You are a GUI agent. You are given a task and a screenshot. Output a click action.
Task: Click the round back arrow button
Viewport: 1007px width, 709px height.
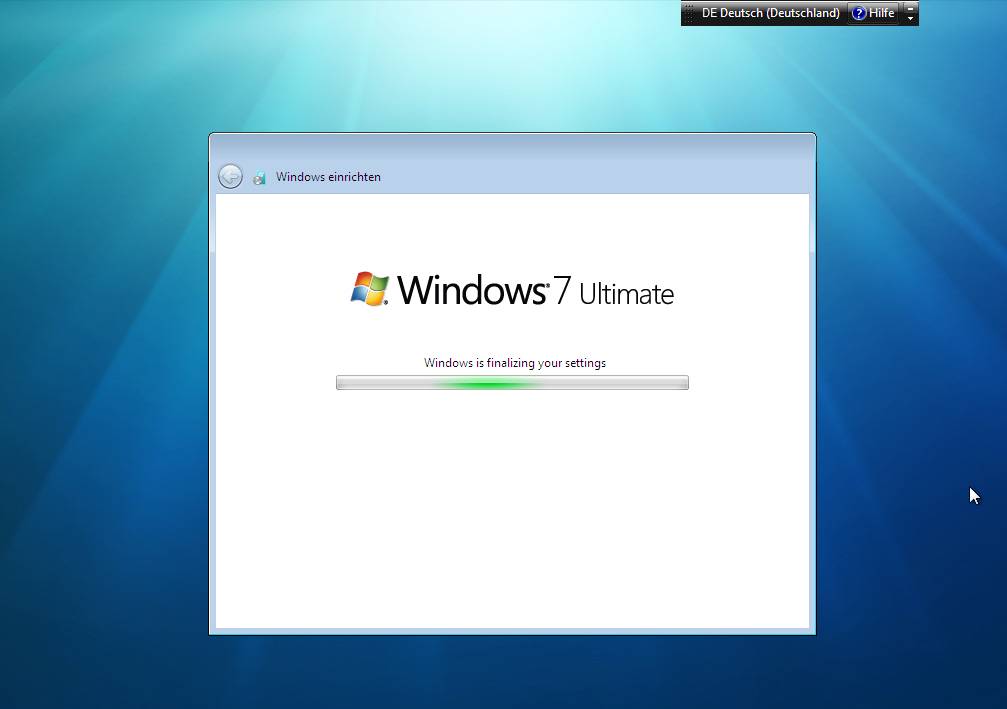pos(230,177)
